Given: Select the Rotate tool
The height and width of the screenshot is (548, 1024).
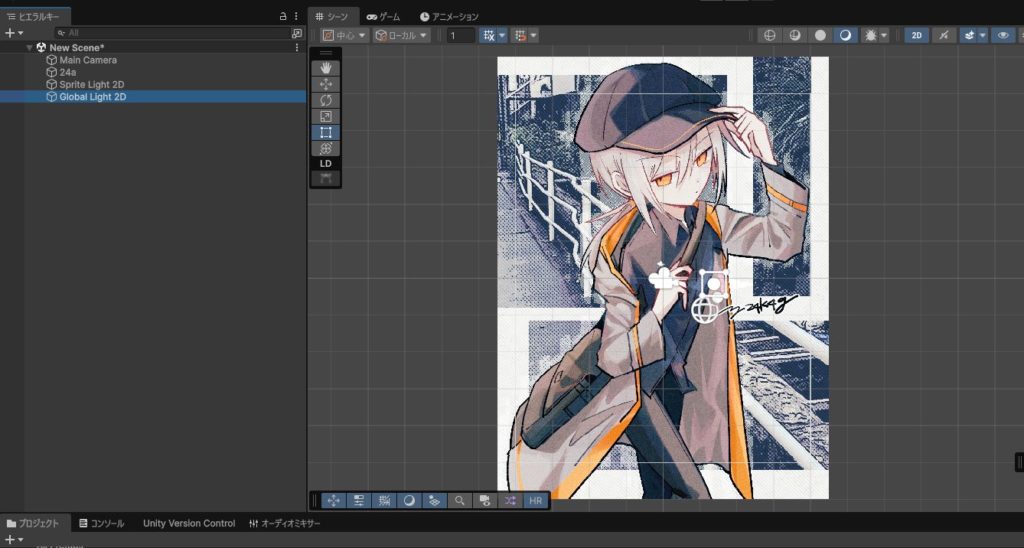Looking at the screenshot, I should [x=325, y=100].
